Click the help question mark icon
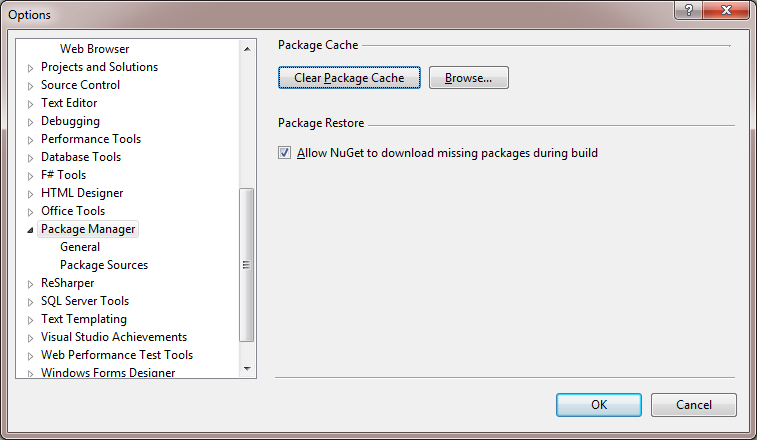The width and height of the screenshot is (757, 440). (x=689, y=10)
